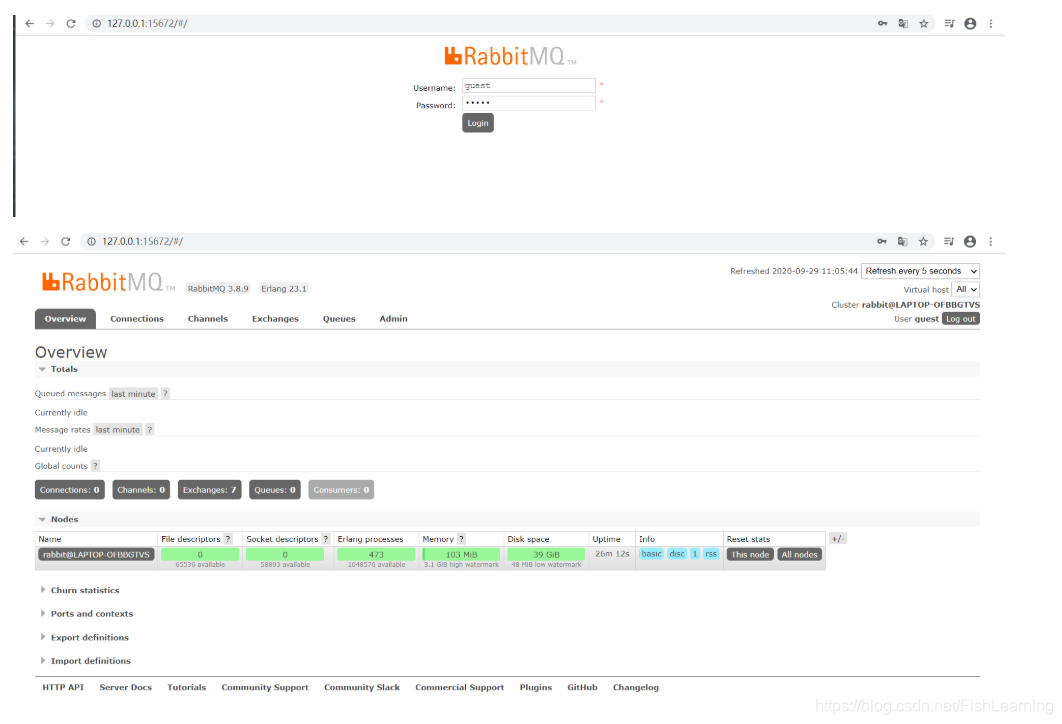Click Log out button
1062x724 pixels.
pos(961,319)
